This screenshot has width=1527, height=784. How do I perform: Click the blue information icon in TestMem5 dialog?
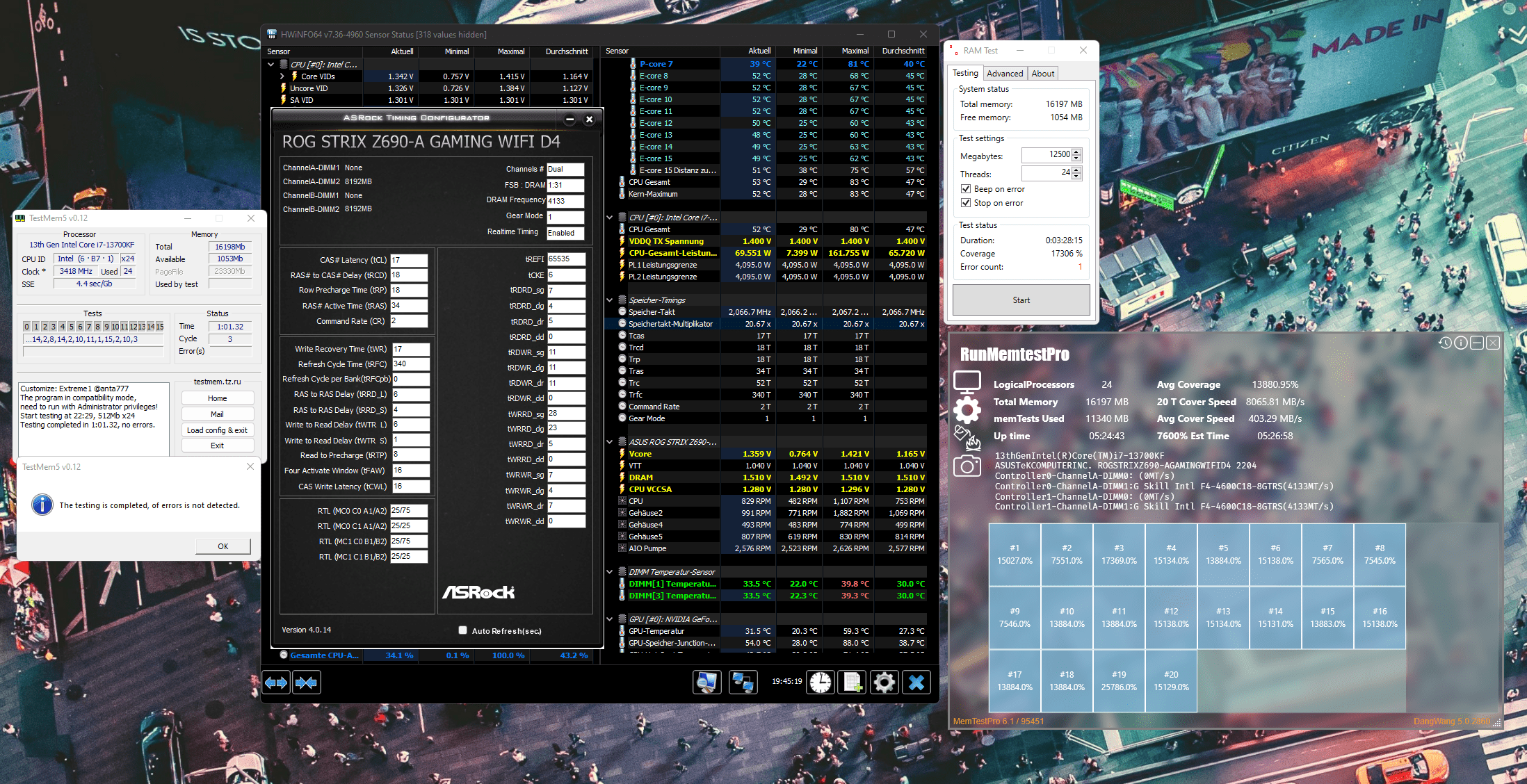[42, 505]
